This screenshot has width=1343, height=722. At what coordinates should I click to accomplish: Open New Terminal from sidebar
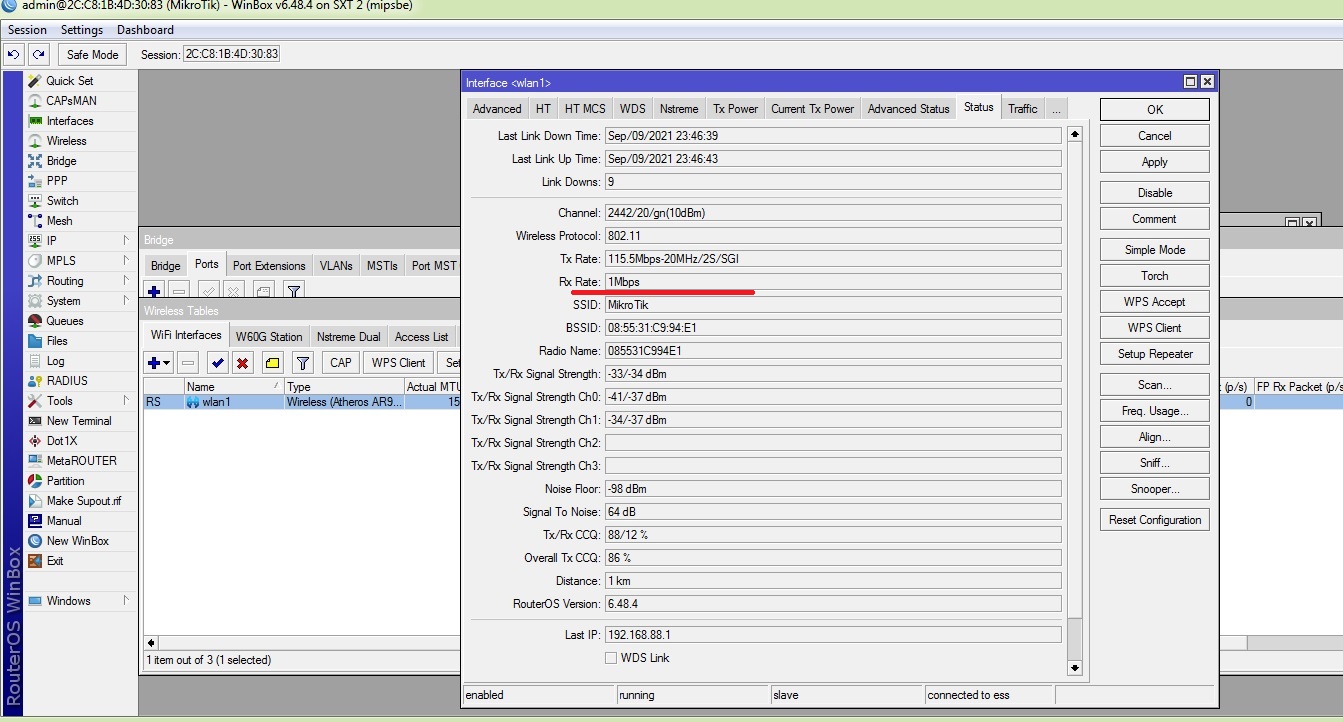[x=79, y=421]
